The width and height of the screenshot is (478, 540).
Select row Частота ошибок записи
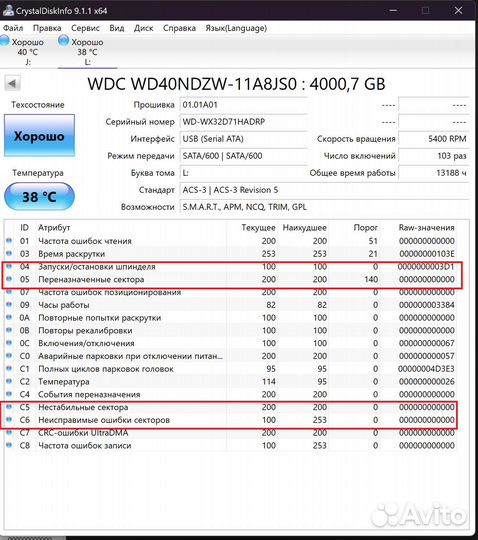point(231,445)
